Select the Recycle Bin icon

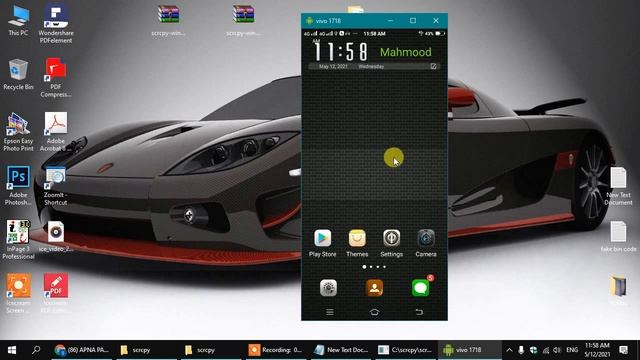tap(18, 74)
